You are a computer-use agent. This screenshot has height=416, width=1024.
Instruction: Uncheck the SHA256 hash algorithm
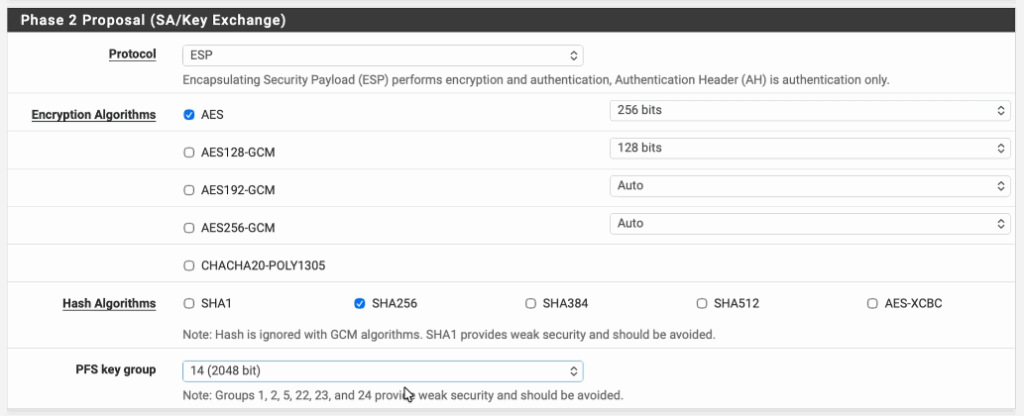pos(360,303)
